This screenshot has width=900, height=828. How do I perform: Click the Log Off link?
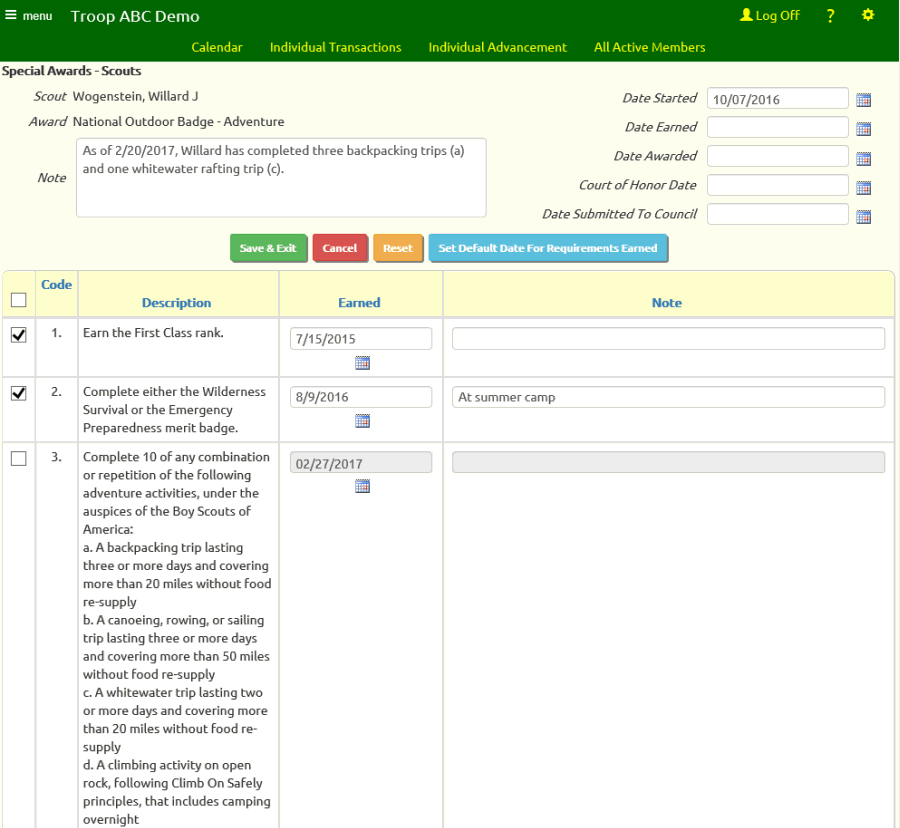tap(777, 15)
